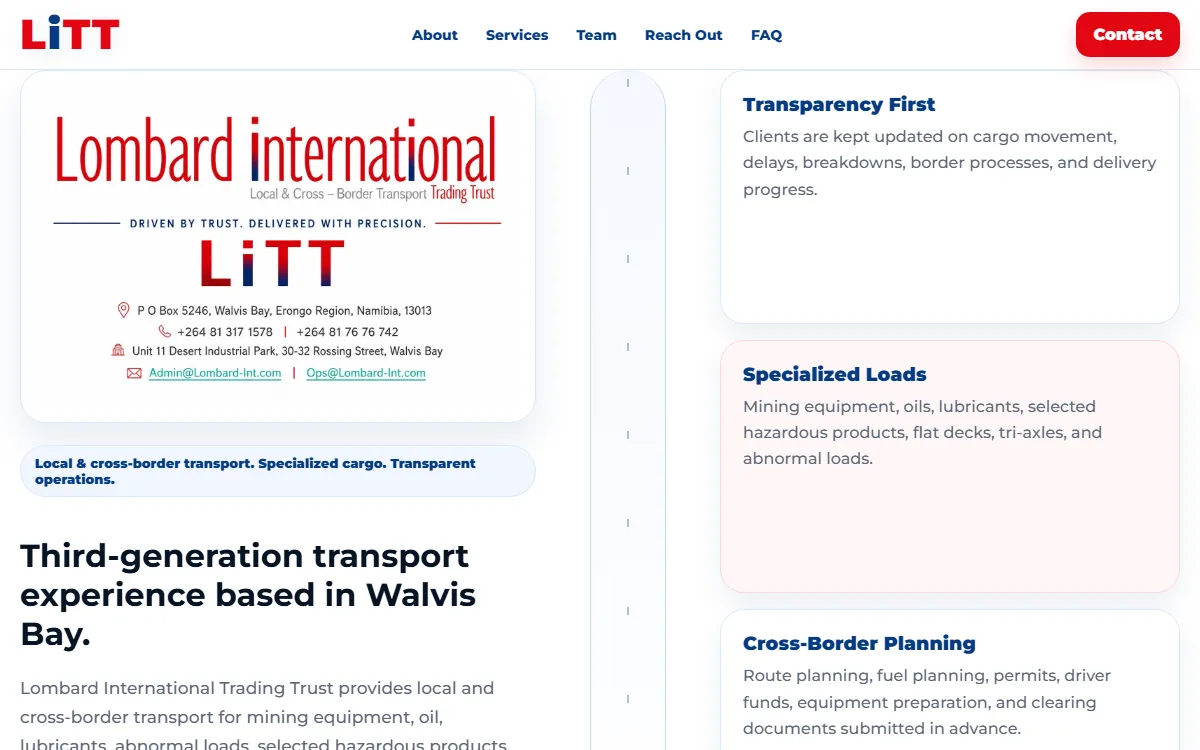
Task: Click the Unit 11 Desert Industrial Park address
Action: click(x=287, y=351)
